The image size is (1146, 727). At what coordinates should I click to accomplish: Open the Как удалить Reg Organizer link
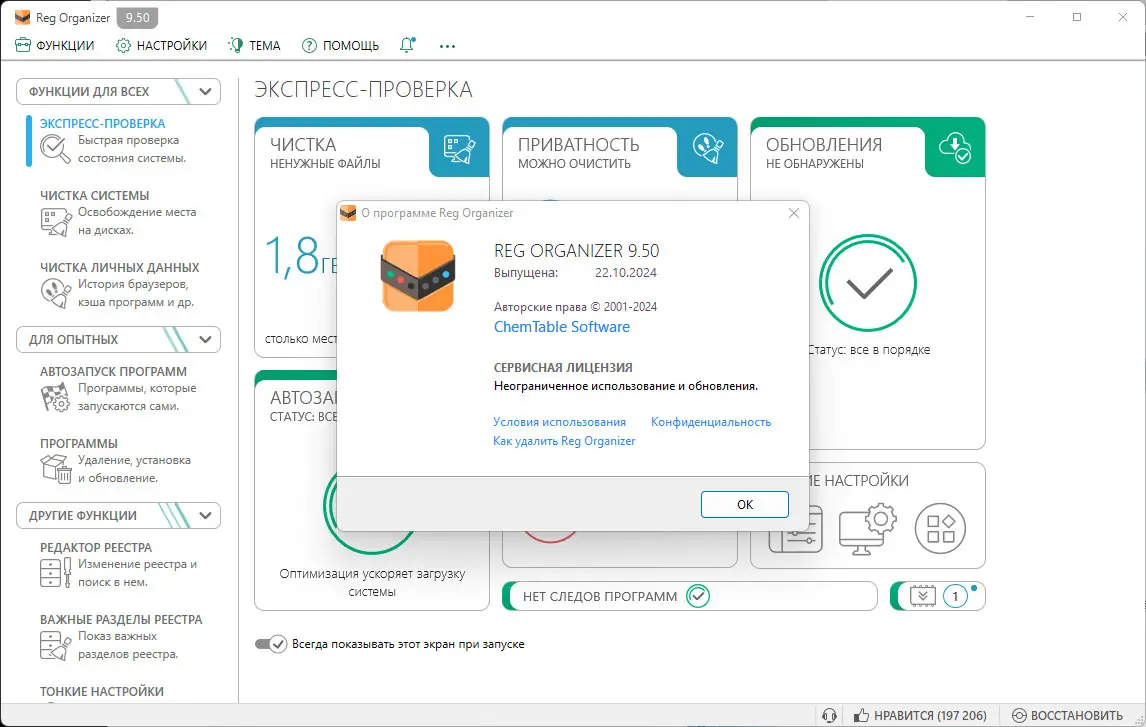564,441
